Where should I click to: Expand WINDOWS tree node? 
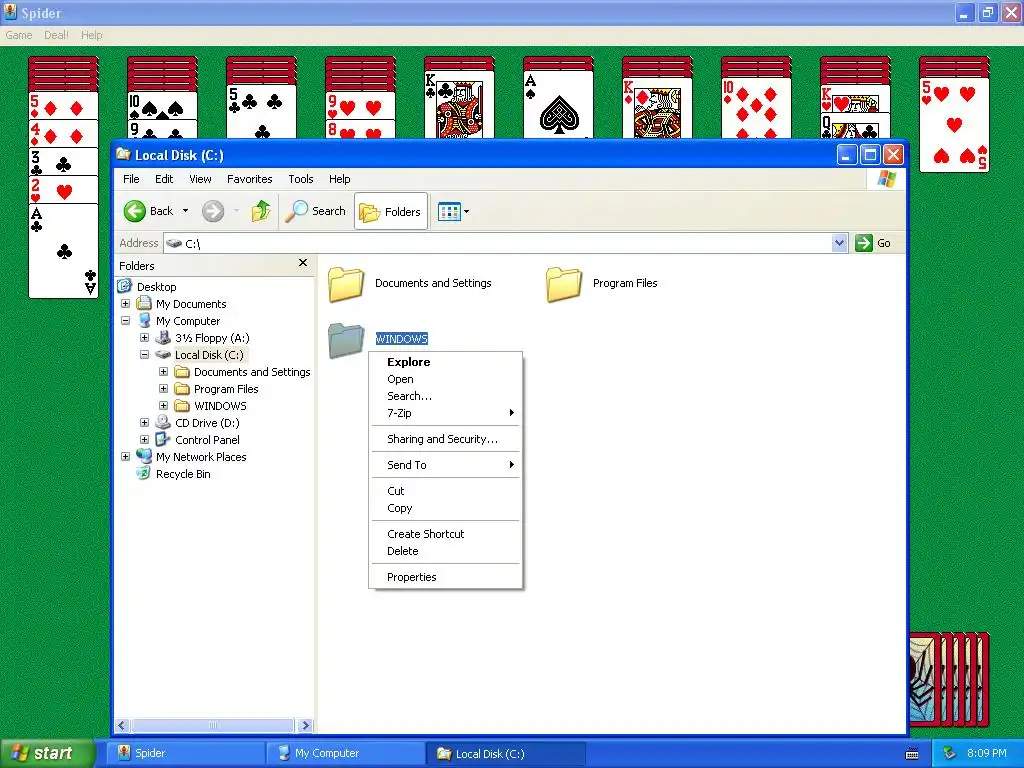tap(163, 406)
